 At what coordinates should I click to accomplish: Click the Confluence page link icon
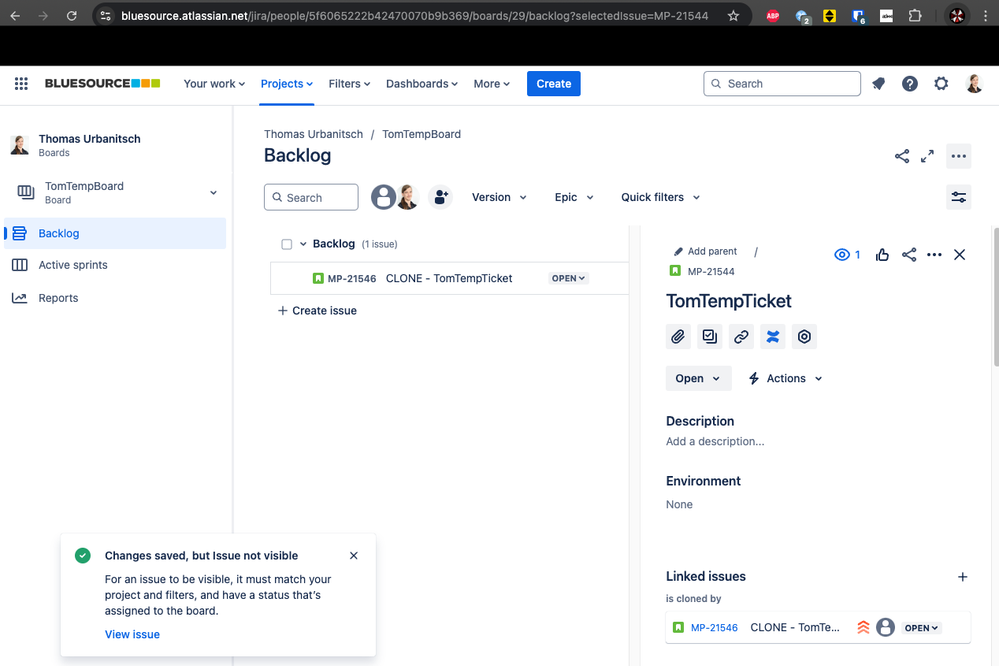click(x=773, y=337)
